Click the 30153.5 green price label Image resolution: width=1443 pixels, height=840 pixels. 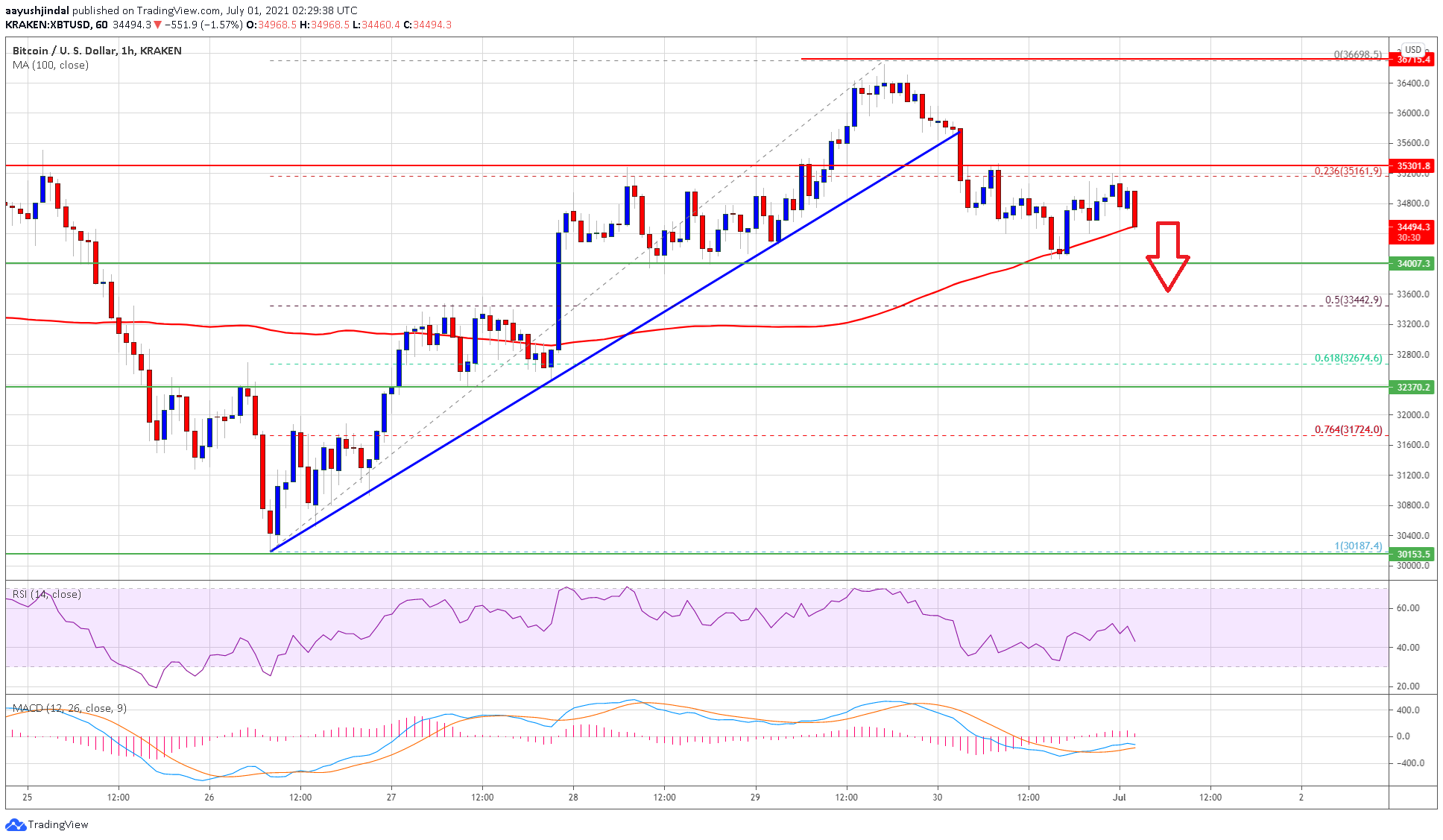click(x=1412, y=555)
